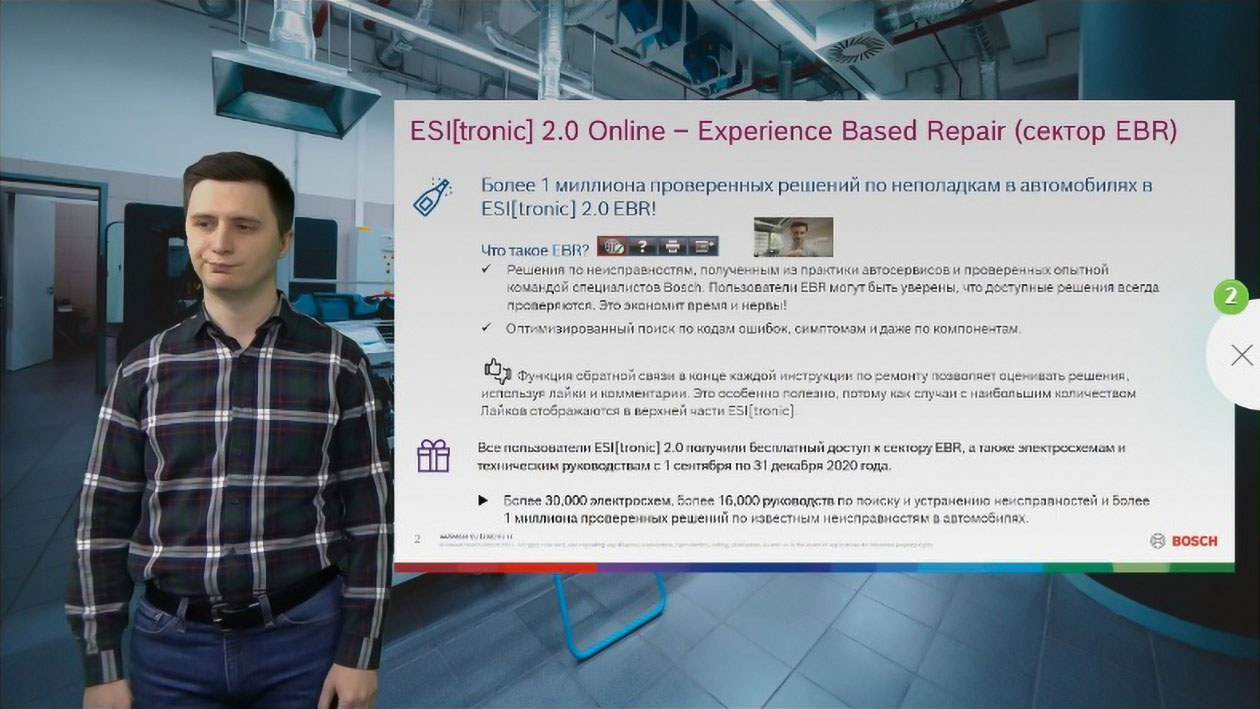Click the thumbs-up feedback icon
Screen dimensions: 1260x709
(x=497, y=371)
